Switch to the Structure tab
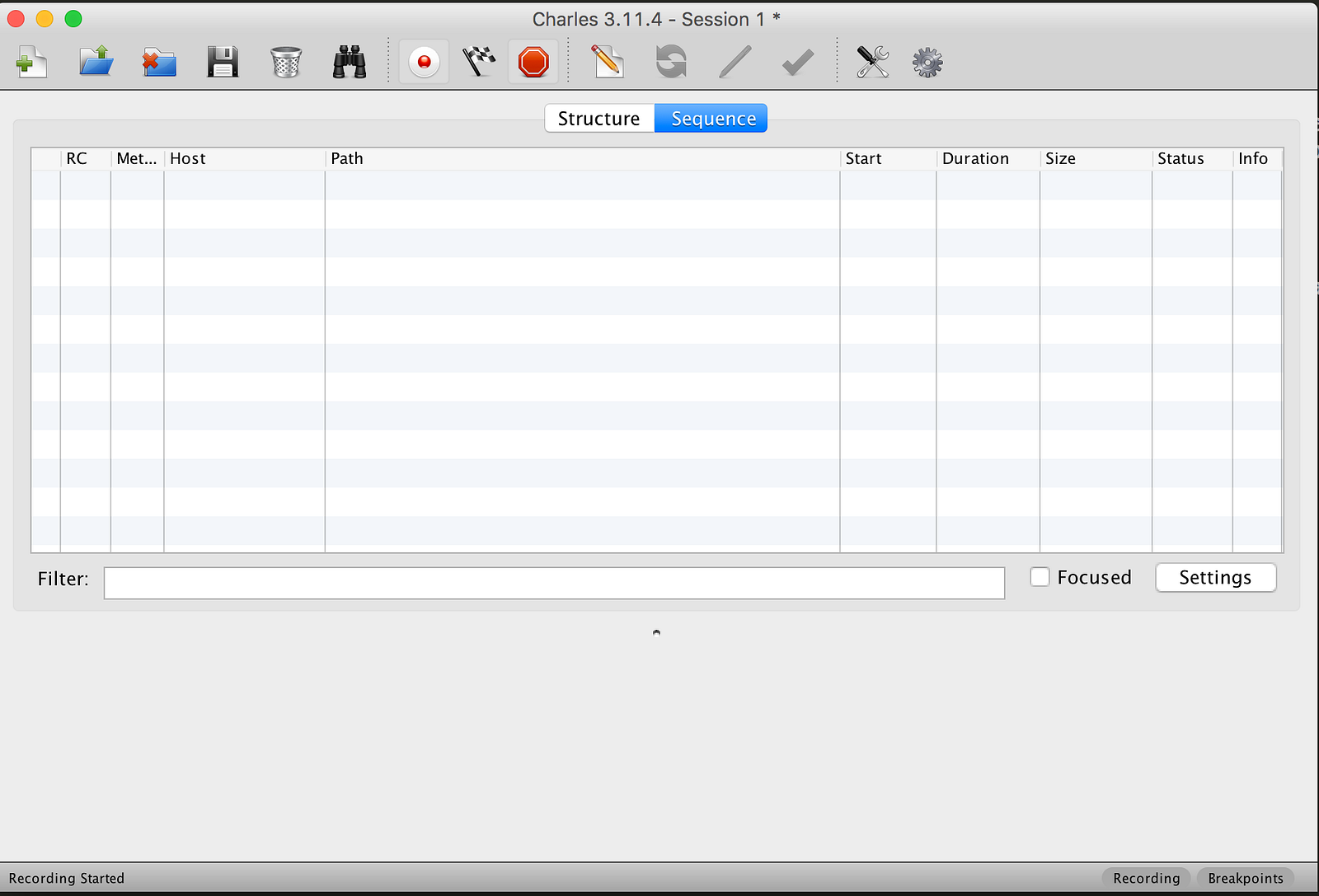1319x896 pixels. pos(599,119)
